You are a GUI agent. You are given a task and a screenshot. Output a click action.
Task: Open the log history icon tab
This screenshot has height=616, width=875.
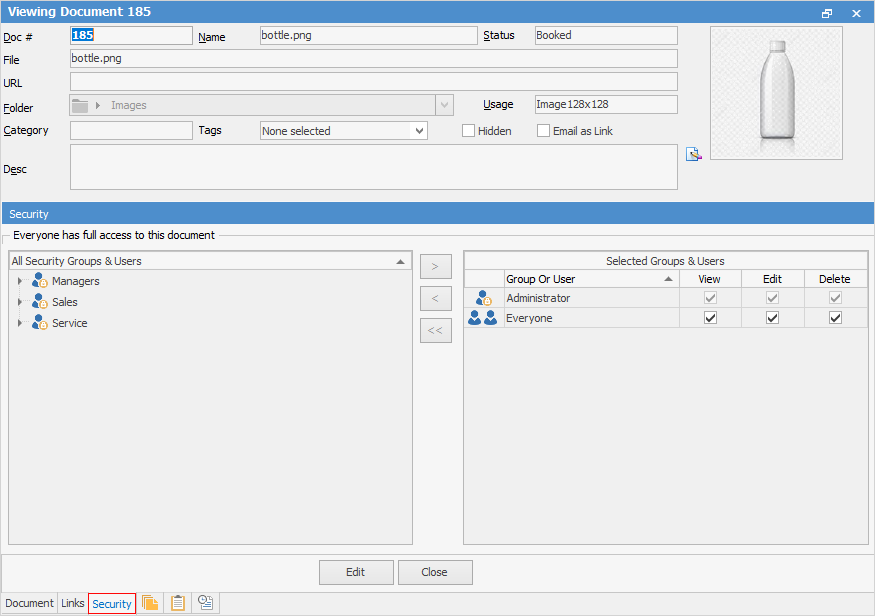205,602
